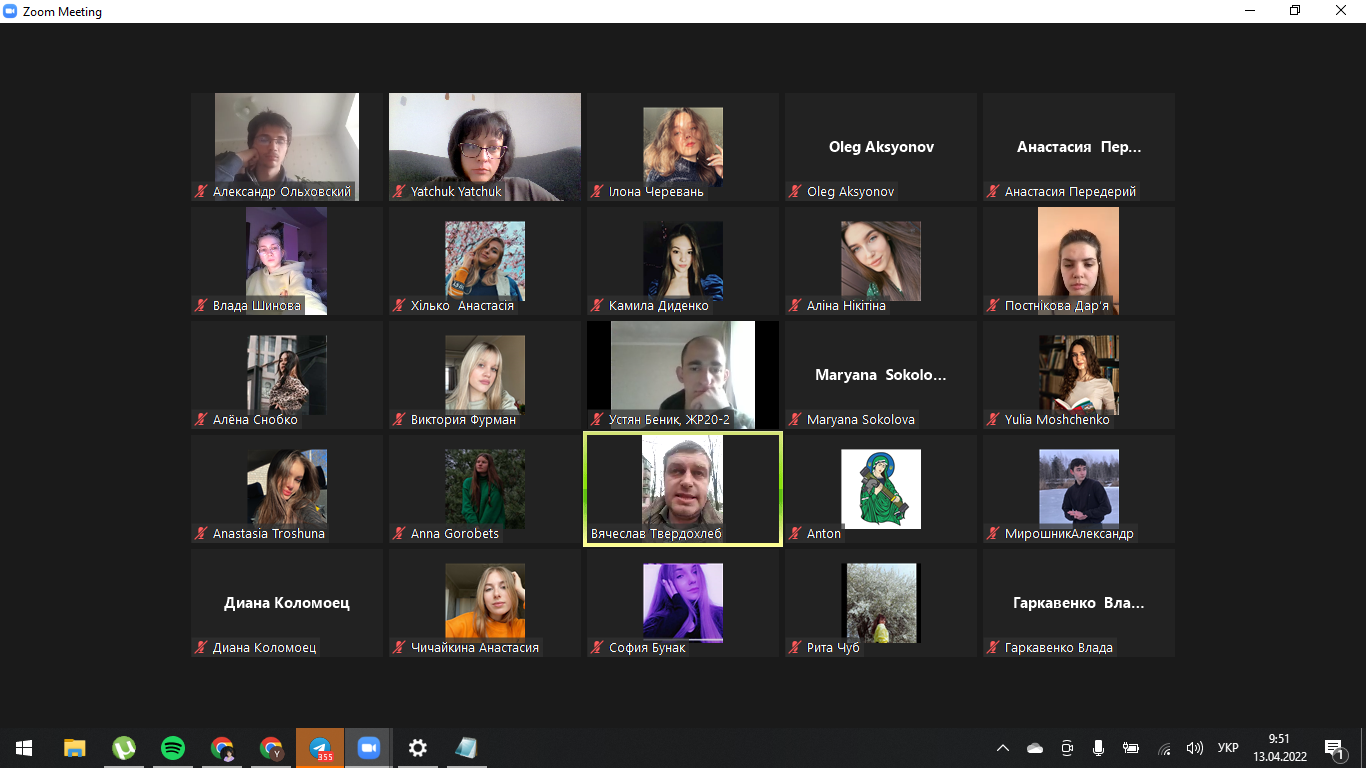This screenshot has width=1366, height=768.
Task: Click muted mic icon beside Чичайкина Анастасия
Action: [399, 647]
